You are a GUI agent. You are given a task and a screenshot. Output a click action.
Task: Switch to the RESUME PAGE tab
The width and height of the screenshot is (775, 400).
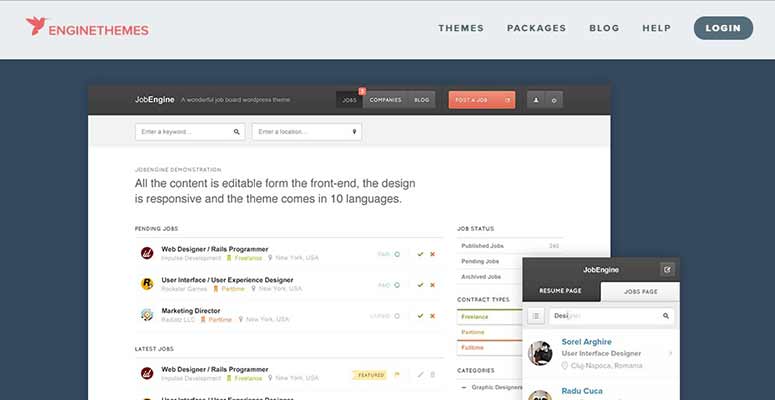(560, 291)
